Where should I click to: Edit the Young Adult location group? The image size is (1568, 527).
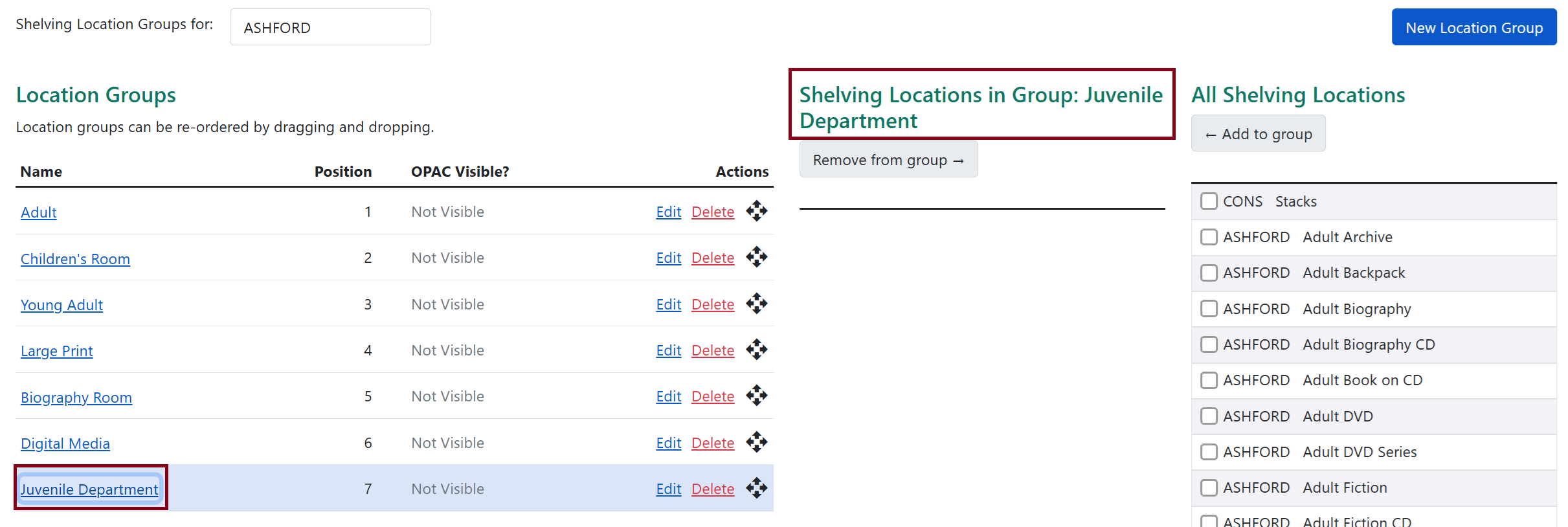click(667, 304)
